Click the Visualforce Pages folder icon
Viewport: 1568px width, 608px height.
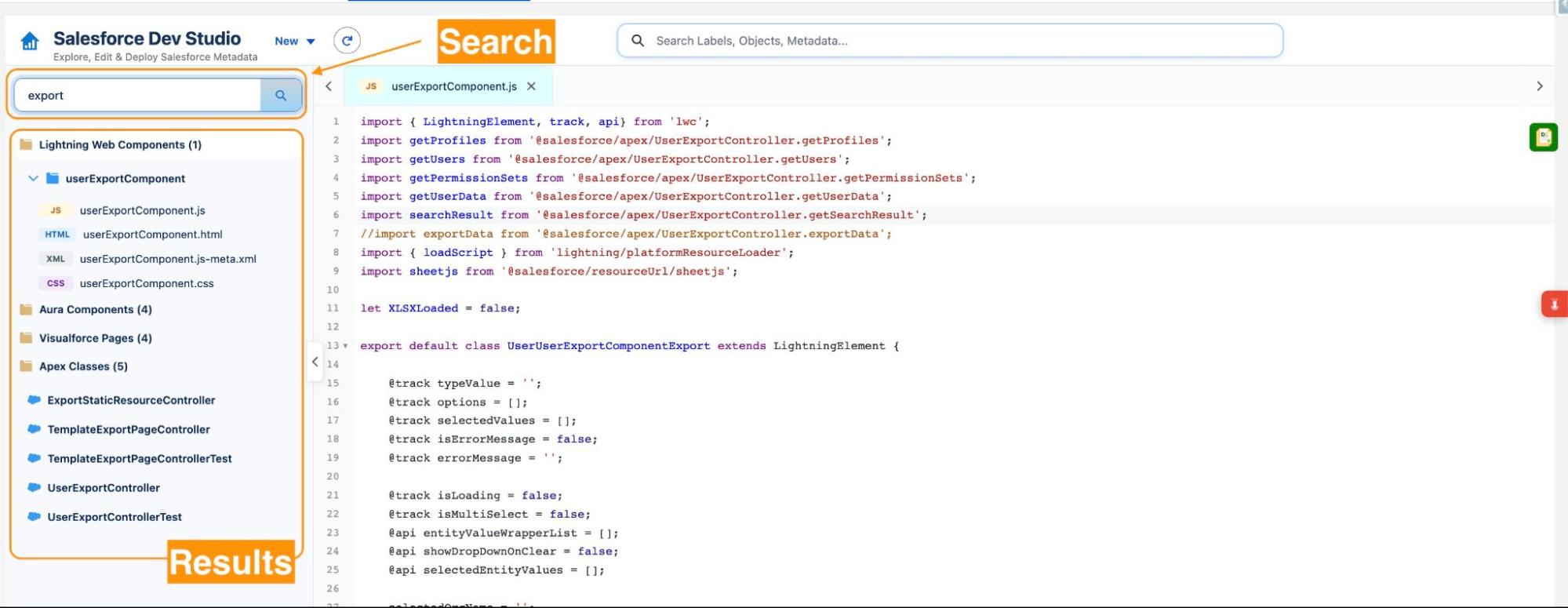pyautogui.click(x=26, y=338)
